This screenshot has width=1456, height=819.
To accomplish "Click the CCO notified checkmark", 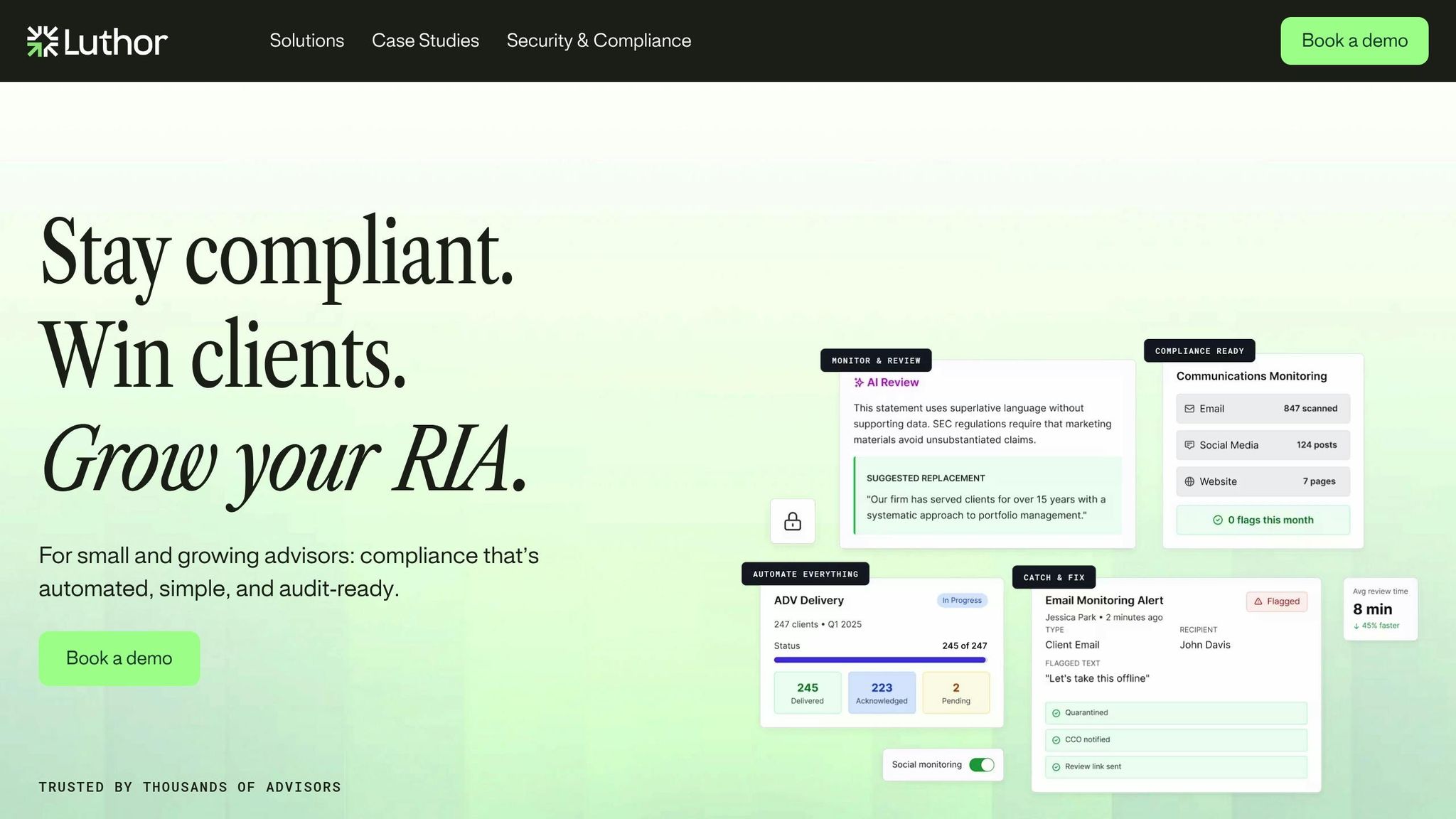I will tap(1056, 739).
